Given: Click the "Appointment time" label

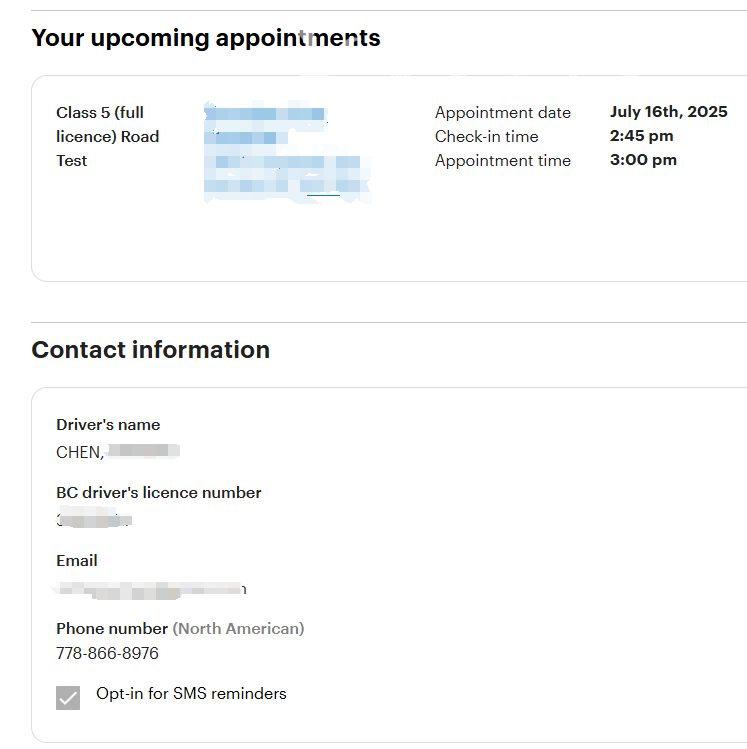Looking at the screenshot, I should point(503,161).
